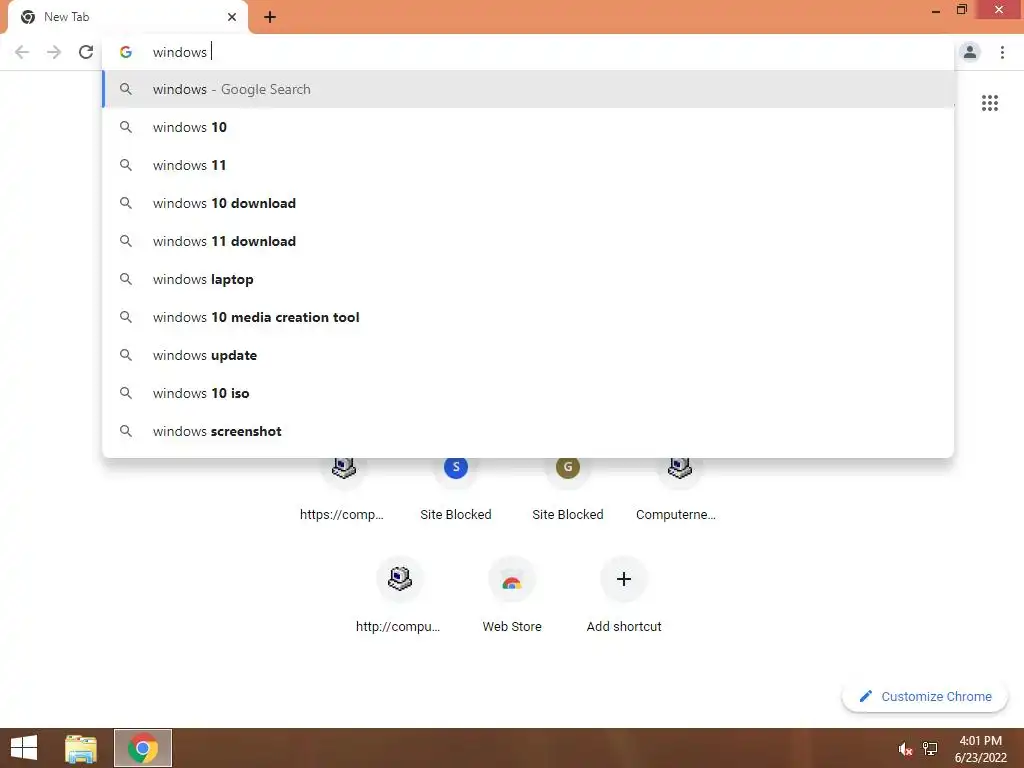This screenshot has width=1024, height=768.
Task: Open the Chrome three-dot menu
Action: tap(1002, 52)
